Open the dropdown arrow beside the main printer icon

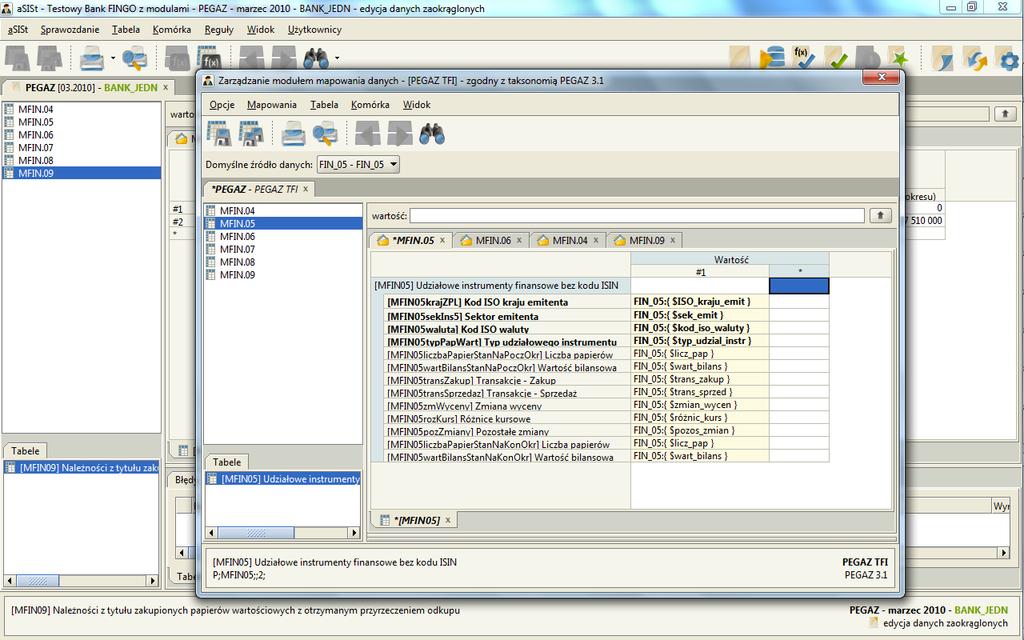point(113,58)
